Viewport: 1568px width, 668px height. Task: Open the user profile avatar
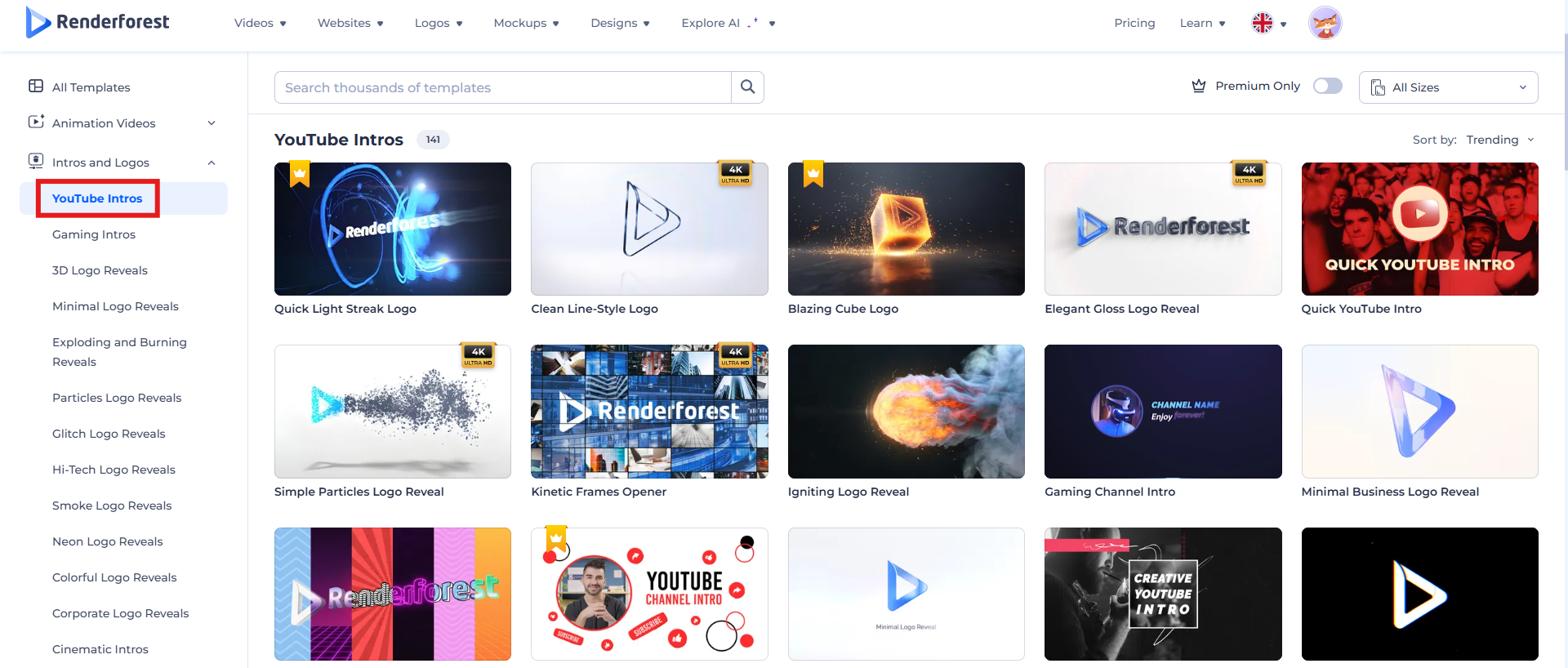tap(1325, 23)
